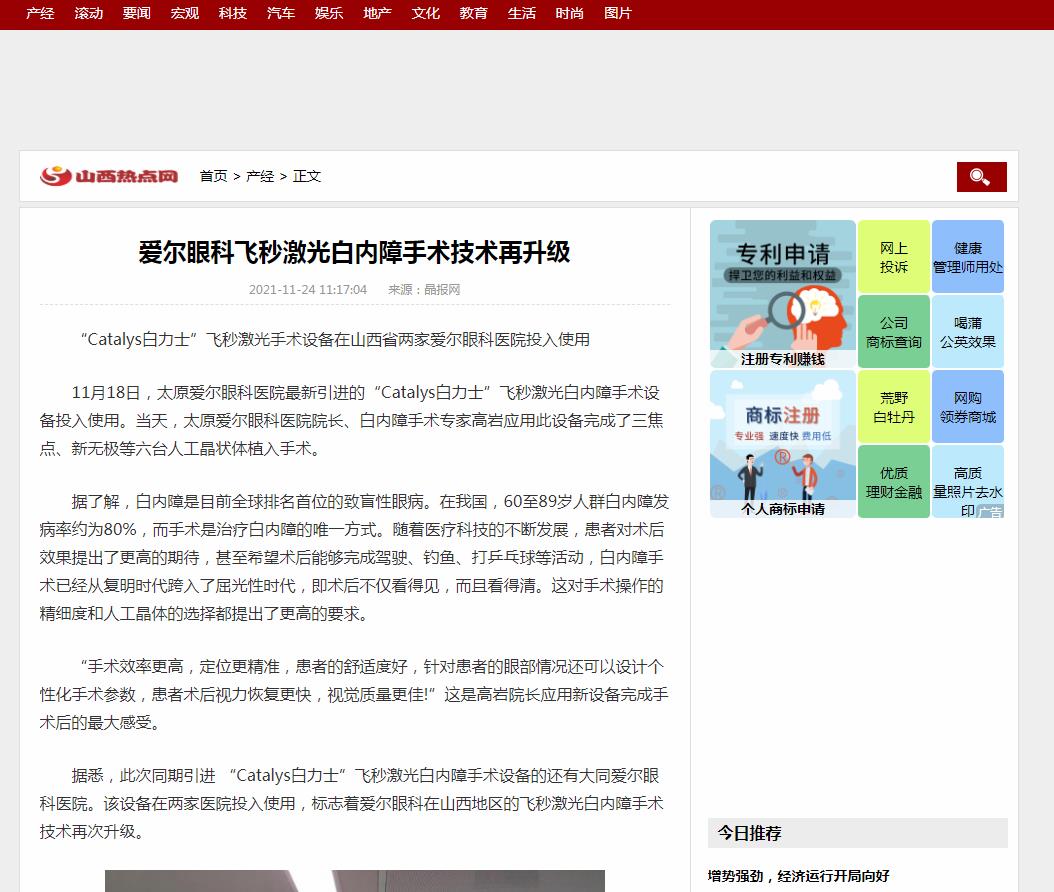Click the 广告 label on the ad block
The width and height of the screenshot is (1054, 892).
click(990, 512)
